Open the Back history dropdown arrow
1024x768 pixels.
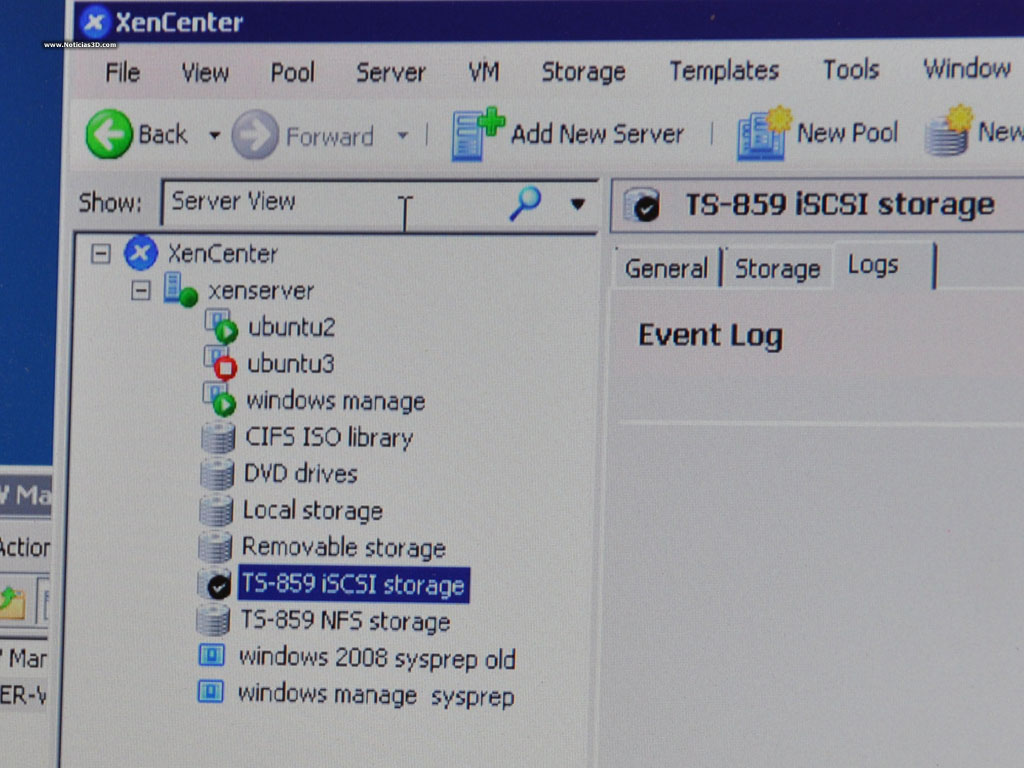pyautogui.click(x=214, y=136)
